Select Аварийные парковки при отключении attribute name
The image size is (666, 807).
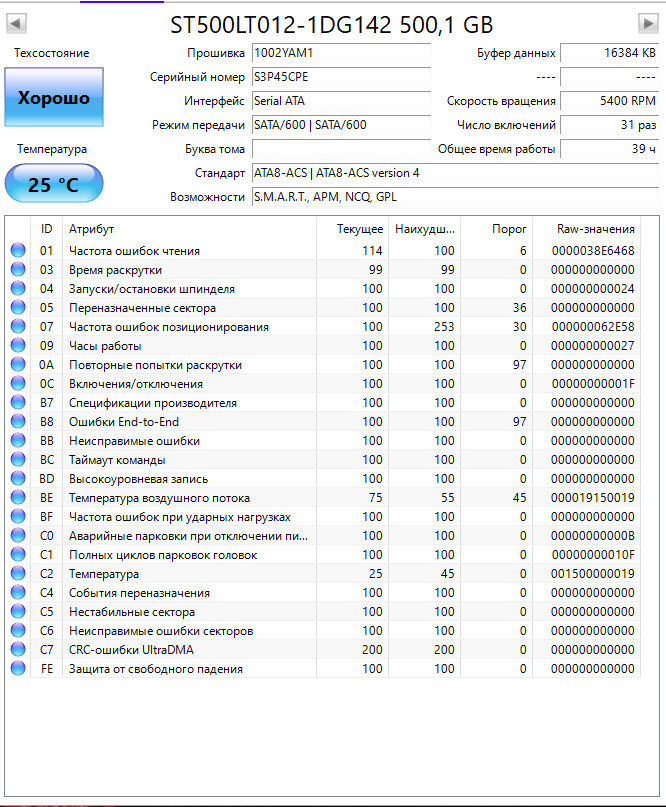click(188, 536)
